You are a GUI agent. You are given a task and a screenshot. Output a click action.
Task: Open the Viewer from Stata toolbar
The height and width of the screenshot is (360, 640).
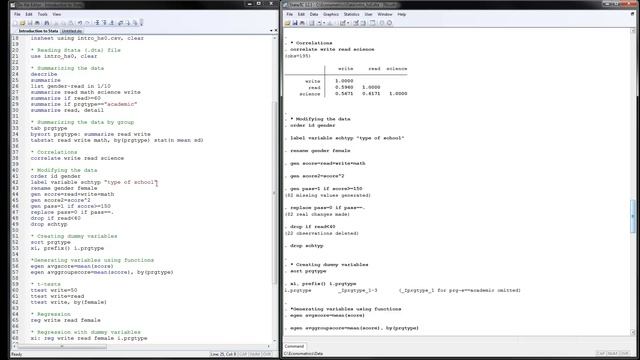tap(319, 23)
